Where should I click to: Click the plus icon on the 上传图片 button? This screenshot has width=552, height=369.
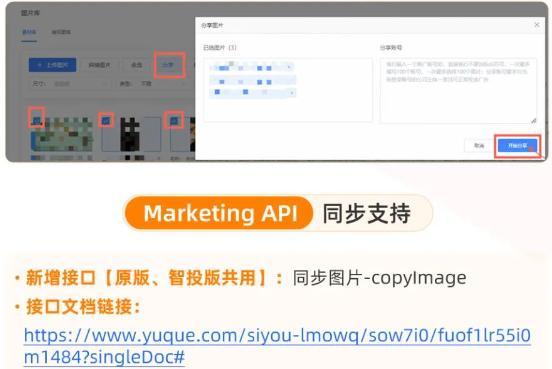39,65
